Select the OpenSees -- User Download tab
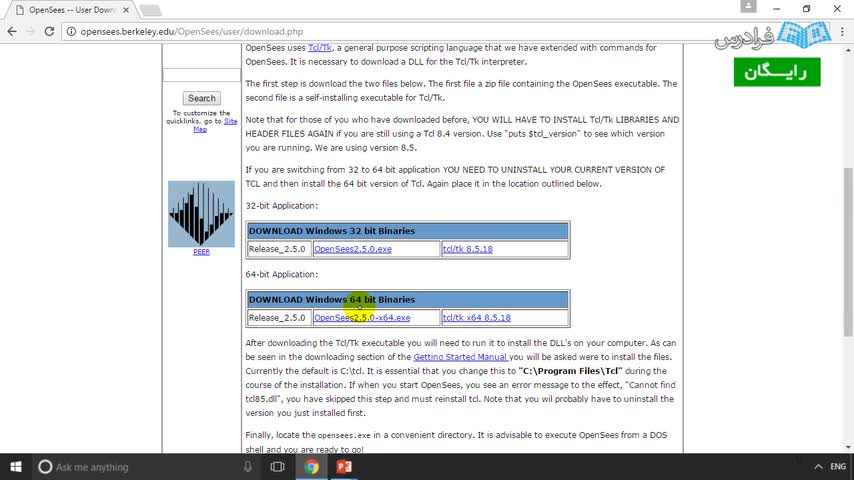 71,10
